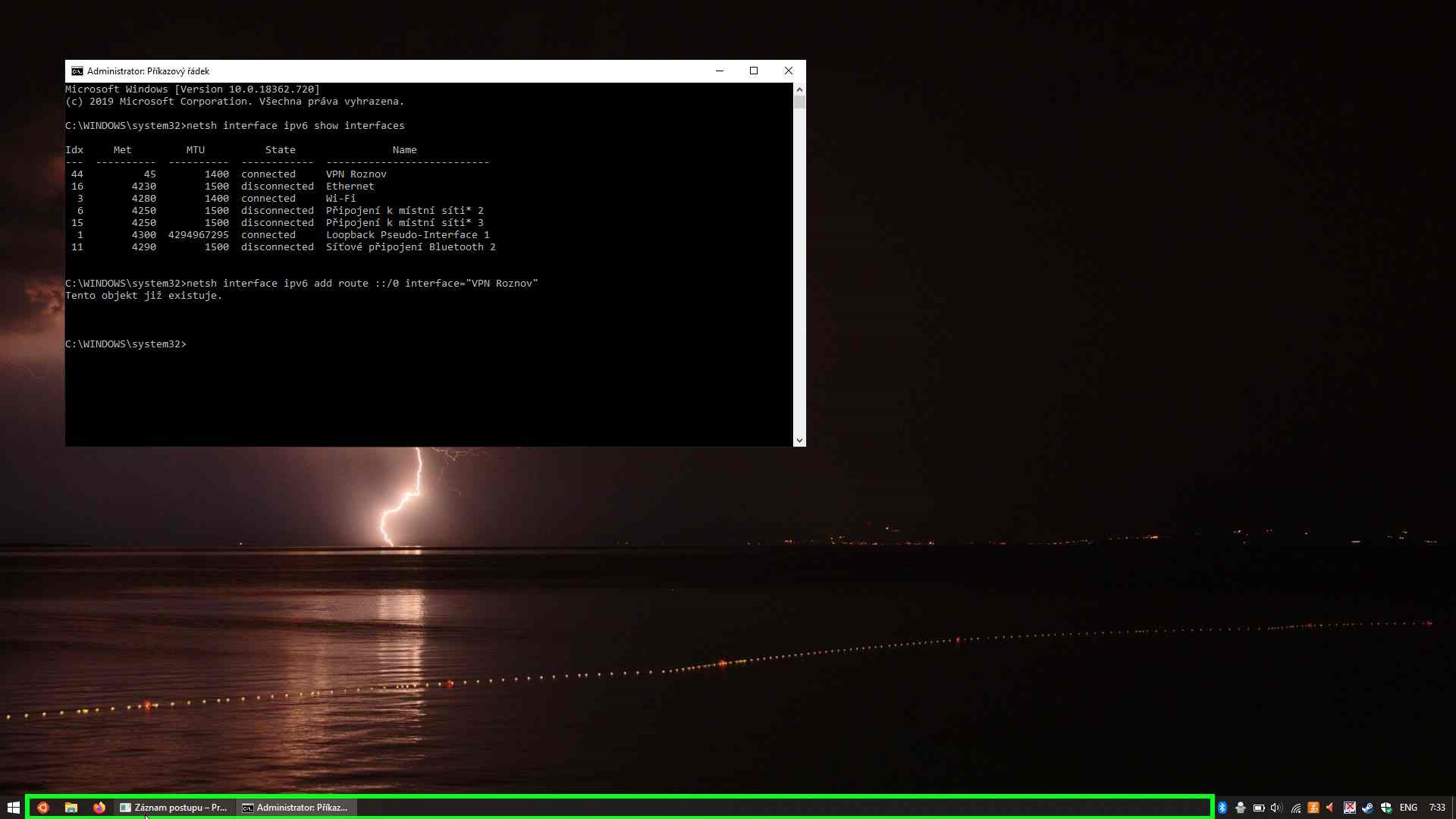The image size is (1456, 819).
Task: Click the 'Met' column header
Action: [122, 150]
